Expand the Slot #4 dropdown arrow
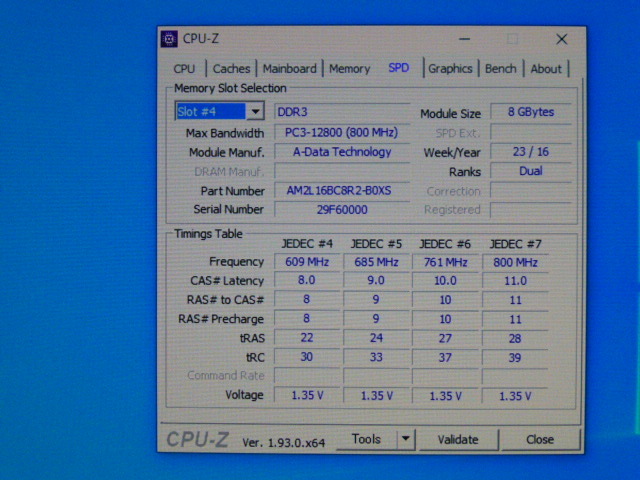640x480 pixels. coord(256,111)
